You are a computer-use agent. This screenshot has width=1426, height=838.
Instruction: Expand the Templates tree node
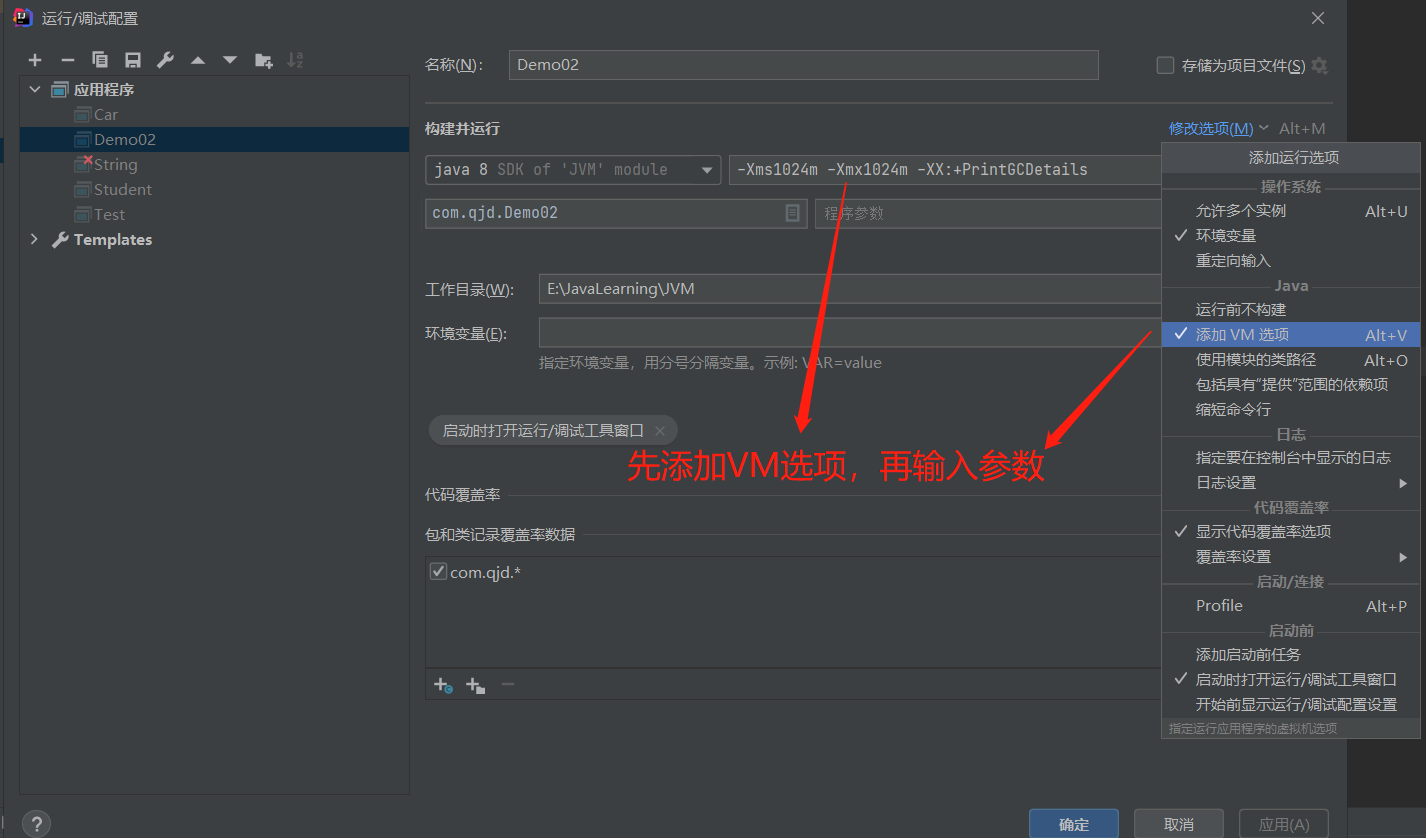35,240
